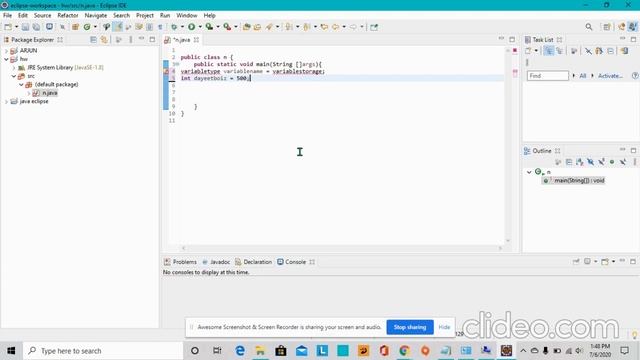Open the Run button dropdown arrow
This screenshot has width=640, height=360.
click(x=200, y=27)
